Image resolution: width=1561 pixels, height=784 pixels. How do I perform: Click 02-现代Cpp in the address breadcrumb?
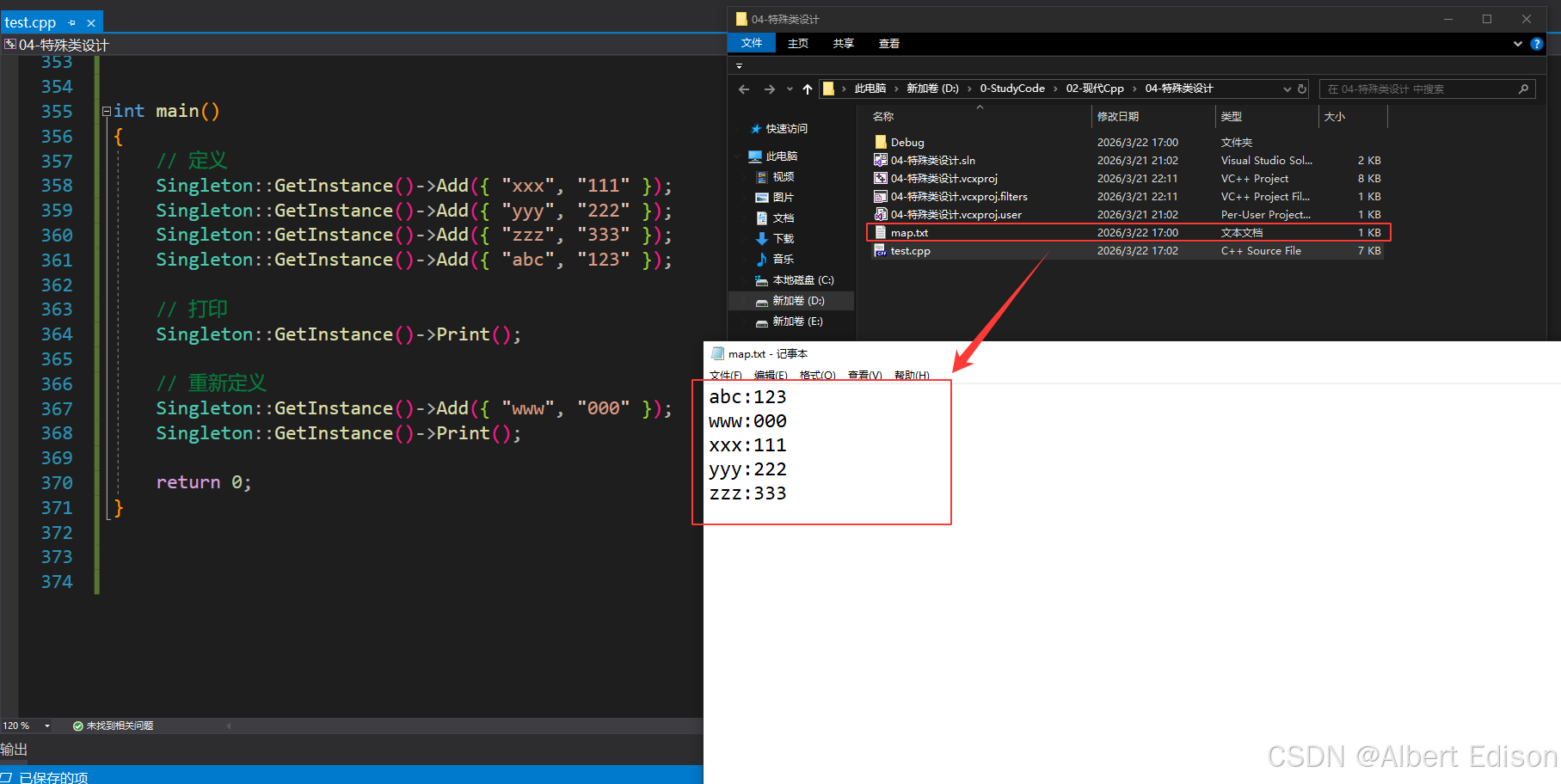pyautogui.click(x=1095, y=89)
